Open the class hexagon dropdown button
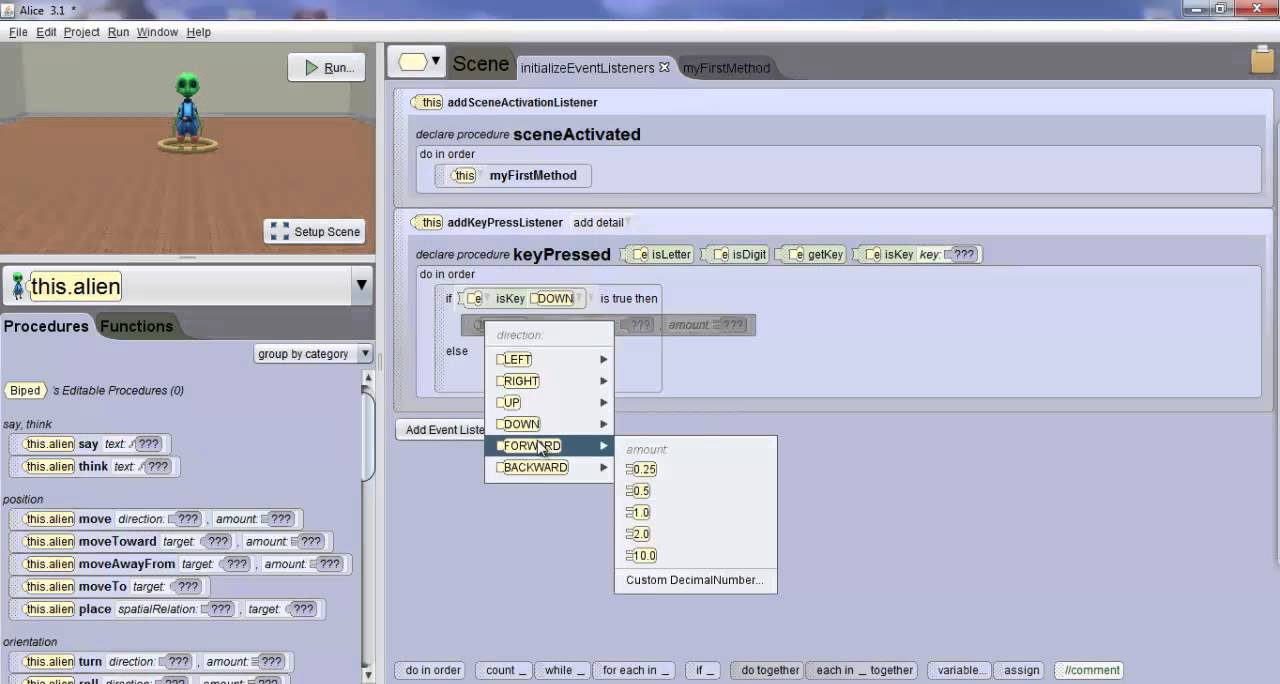Screen dimensions: 1280x684 coord(418,62)
